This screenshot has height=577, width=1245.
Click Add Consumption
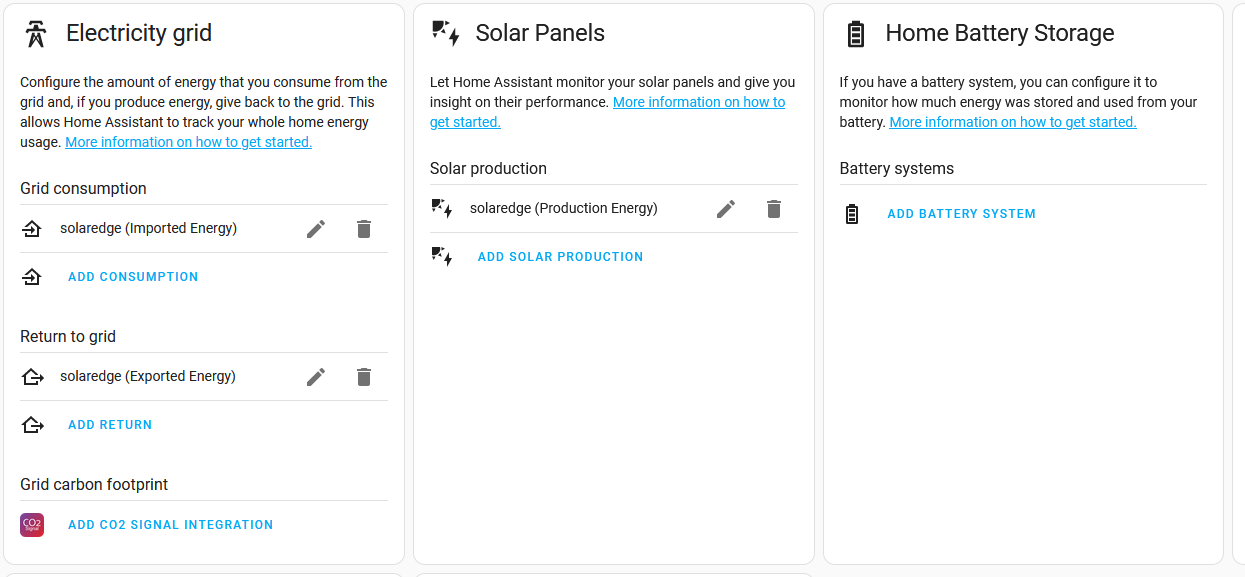point(133,276)
